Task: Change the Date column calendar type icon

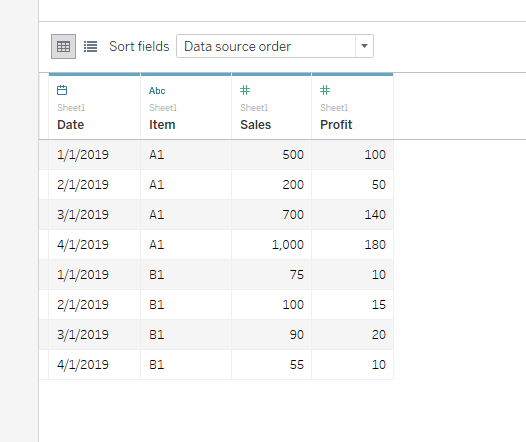Action: 62,90
